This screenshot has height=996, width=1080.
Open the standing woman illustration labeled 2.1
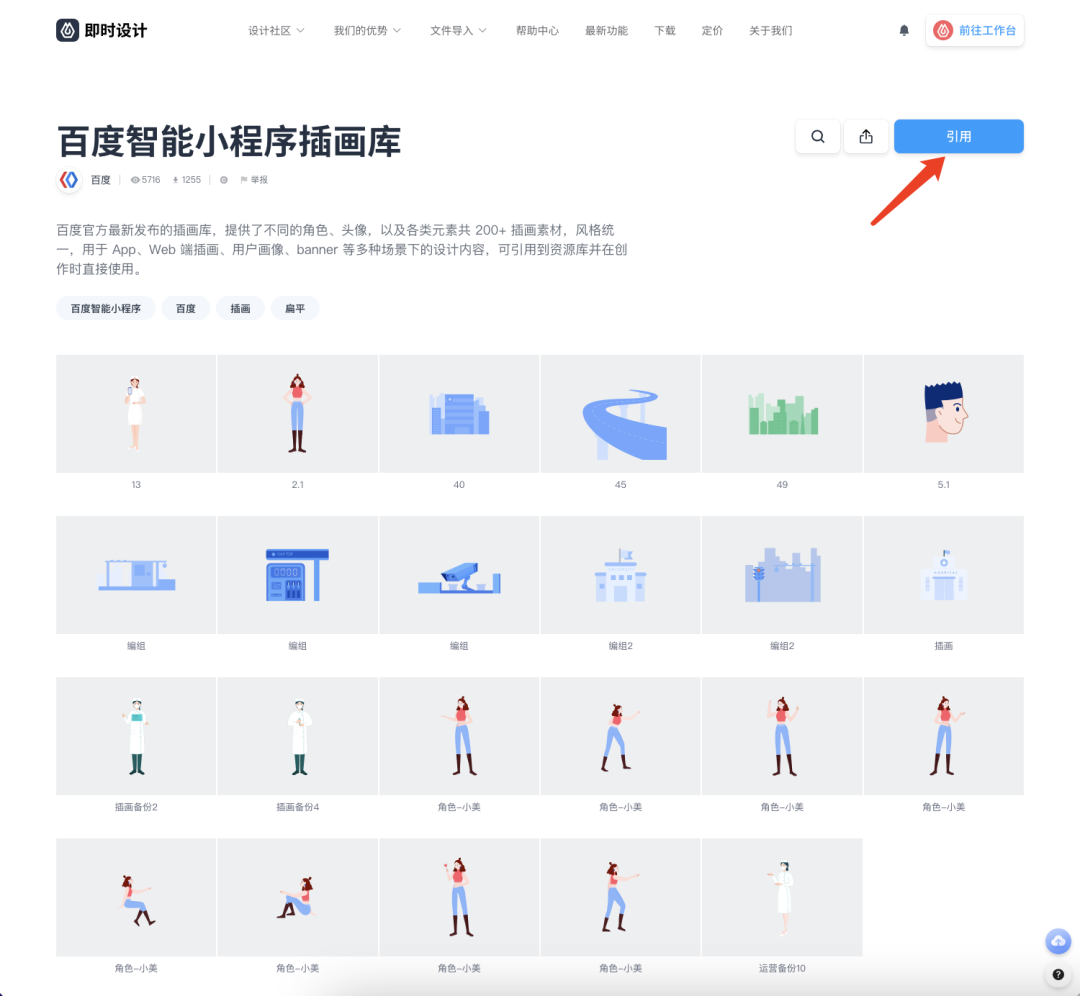298,414
